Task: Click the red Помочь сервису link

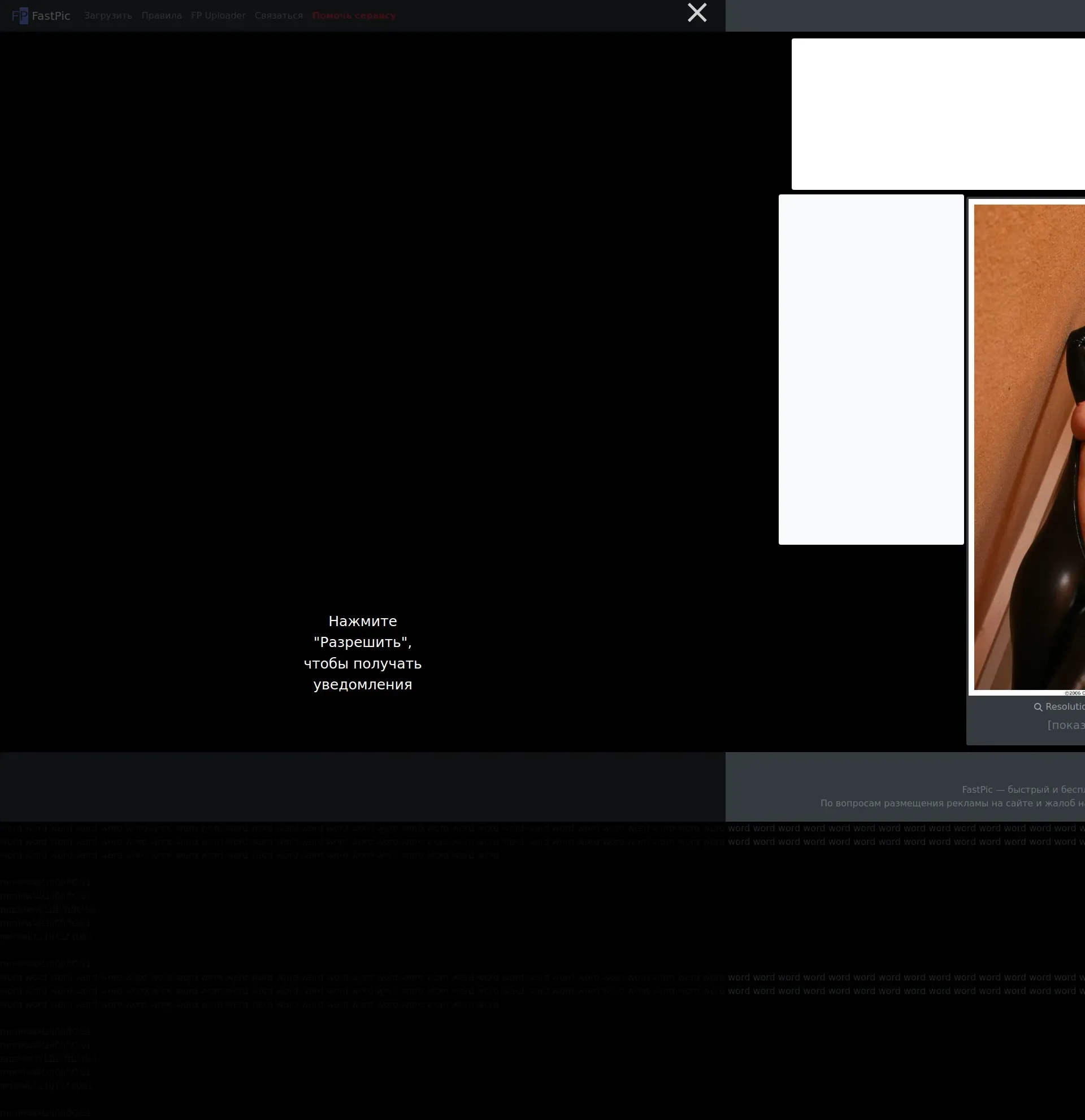Action: click(x=354, y=16)
